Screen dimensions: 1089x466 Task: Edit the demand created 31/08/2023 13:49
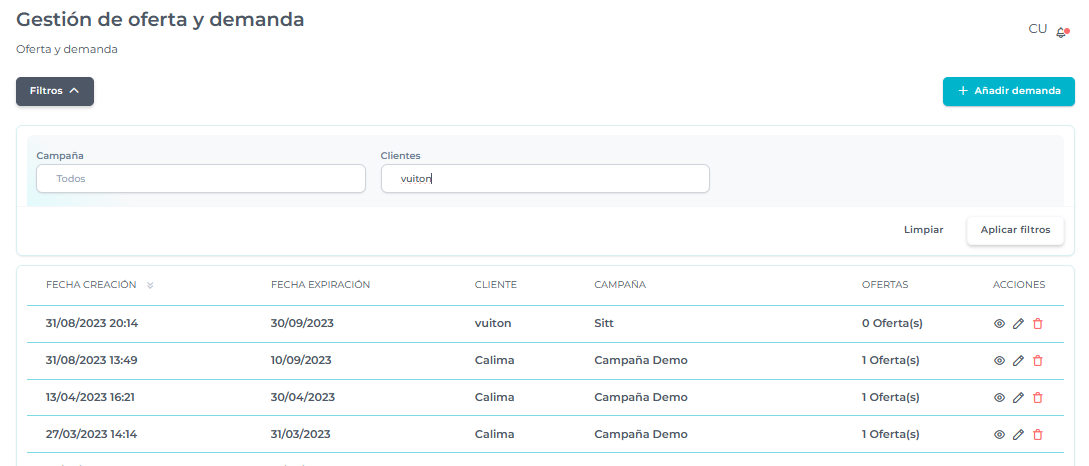(x=1018, y=360)
